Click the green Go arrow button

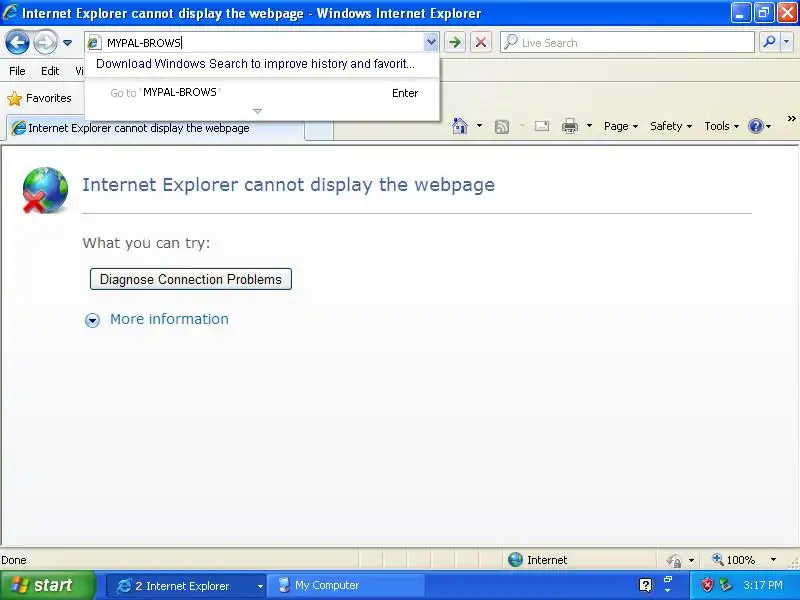455,42
